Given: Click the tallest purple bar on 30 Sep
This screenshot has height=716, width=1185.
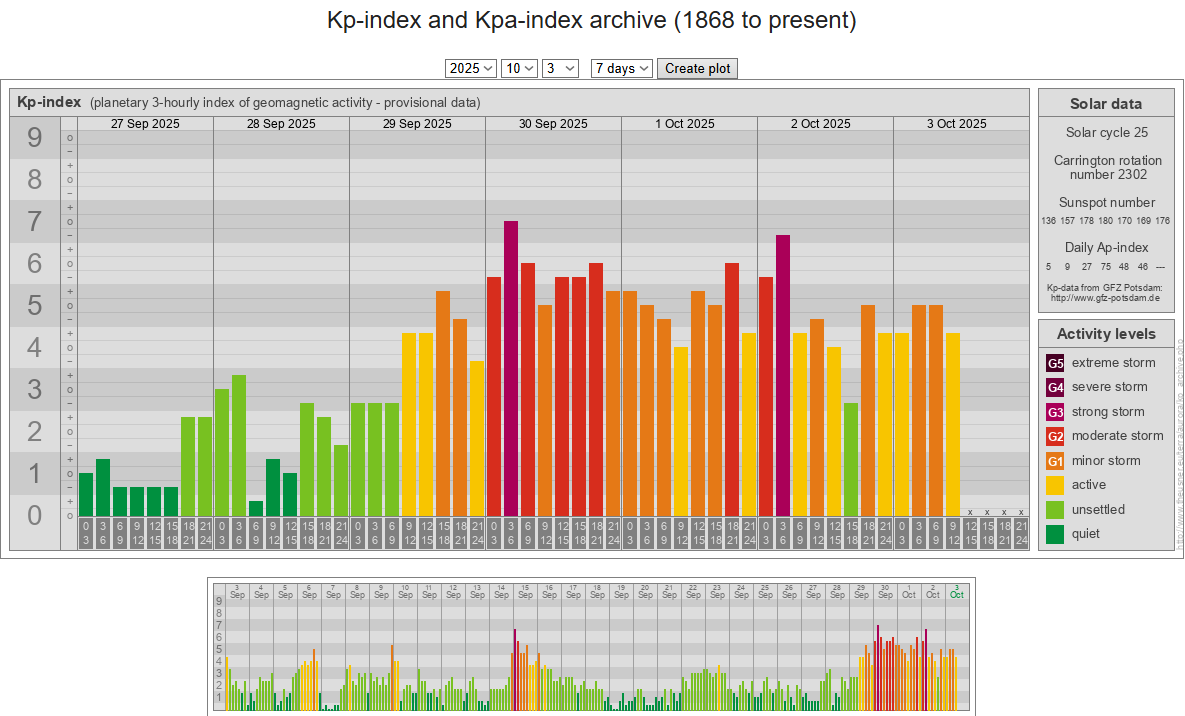Looking at the screenshot, I should 511,368.
